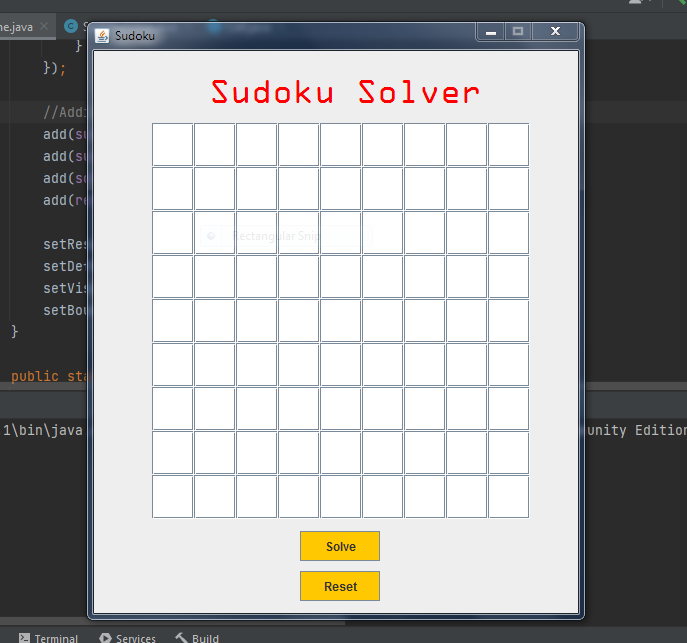Click the Java icon in Sudoku title bar
The width and height of the screenshot is (687, 643).
102,35
